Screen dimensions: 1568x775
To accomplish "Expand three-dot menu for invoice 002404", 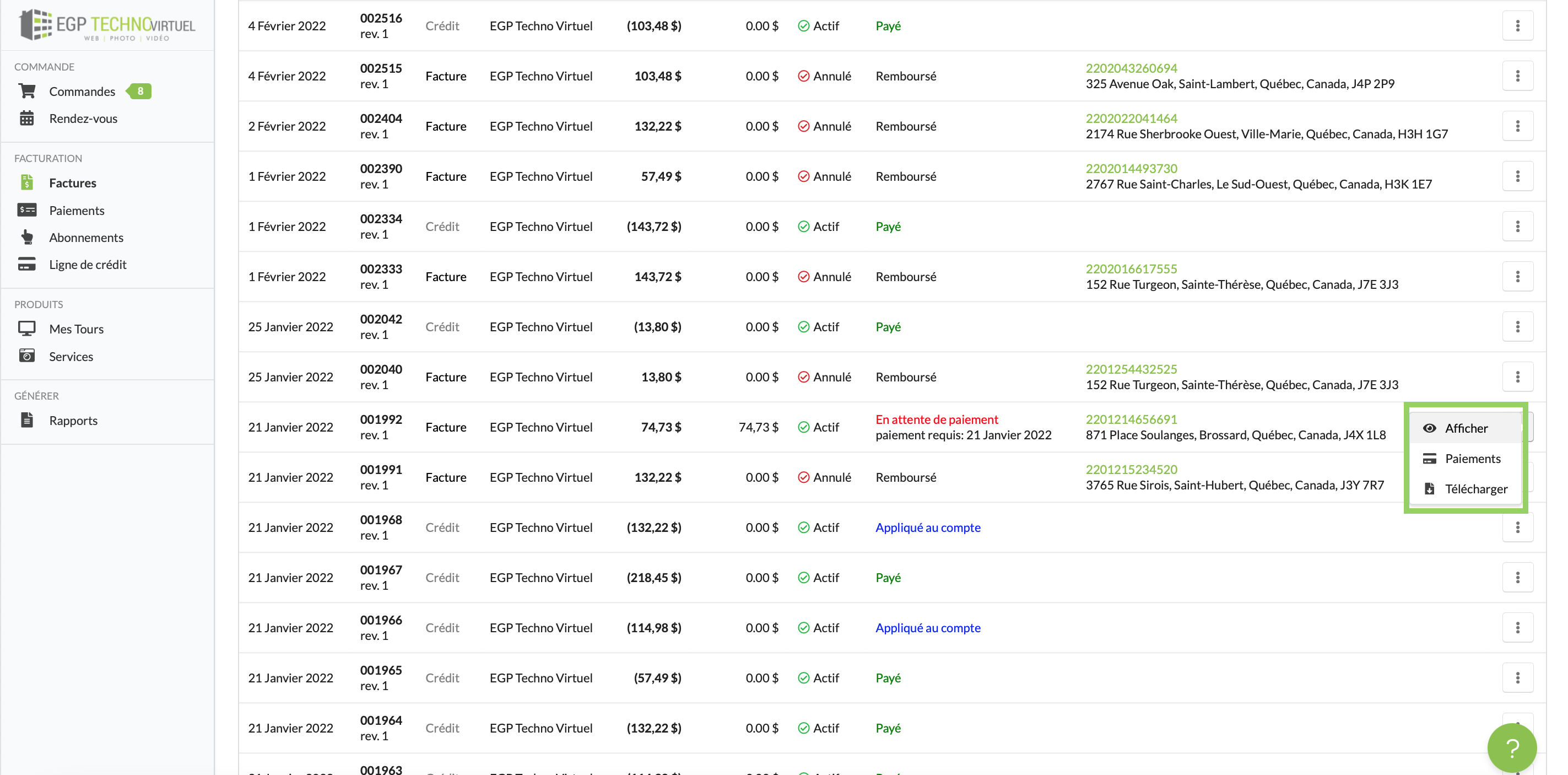I will point(1517,126).
